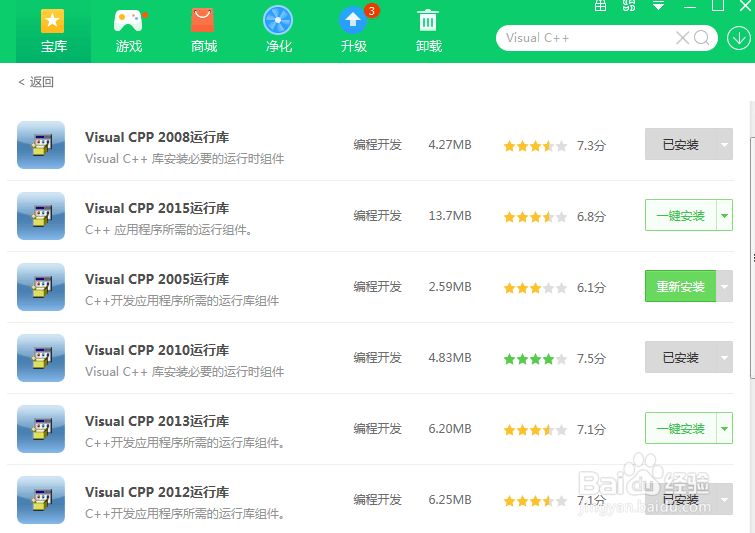This screenshot has width=755, height=533.
Task: Go to the 净化 tab
Action: point(278,31)
